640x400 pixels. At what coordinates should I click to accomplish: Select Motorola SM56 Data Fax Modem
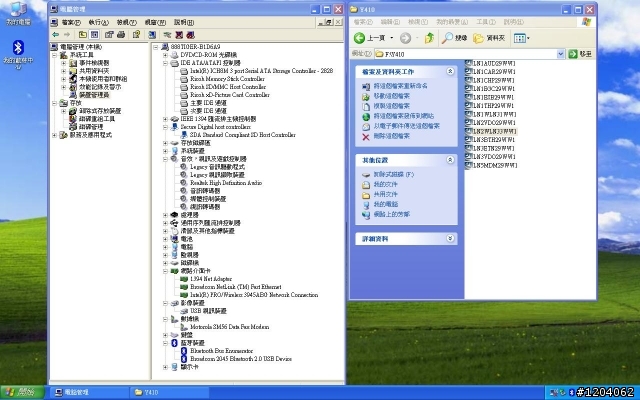229,327
